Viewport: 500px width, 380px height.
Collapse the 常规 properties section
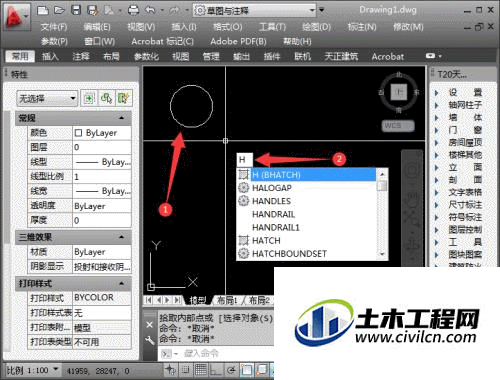point(122,118)
